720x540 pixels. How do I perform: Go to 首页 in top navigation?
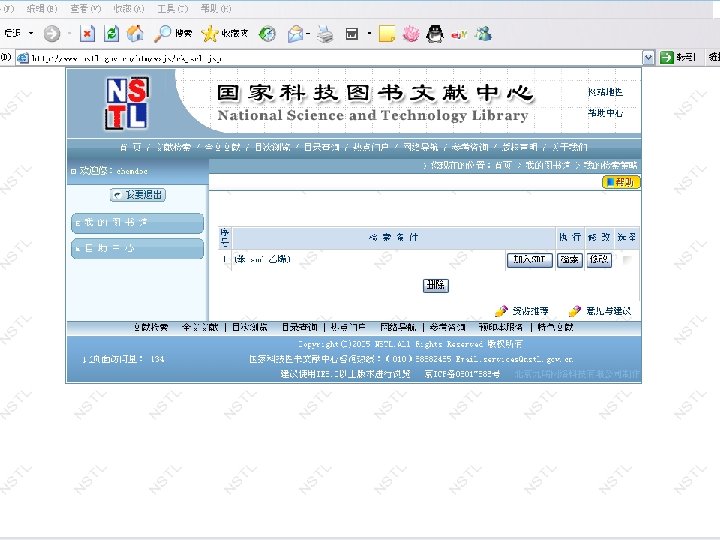pyautogui.click(x=131, y=147)
